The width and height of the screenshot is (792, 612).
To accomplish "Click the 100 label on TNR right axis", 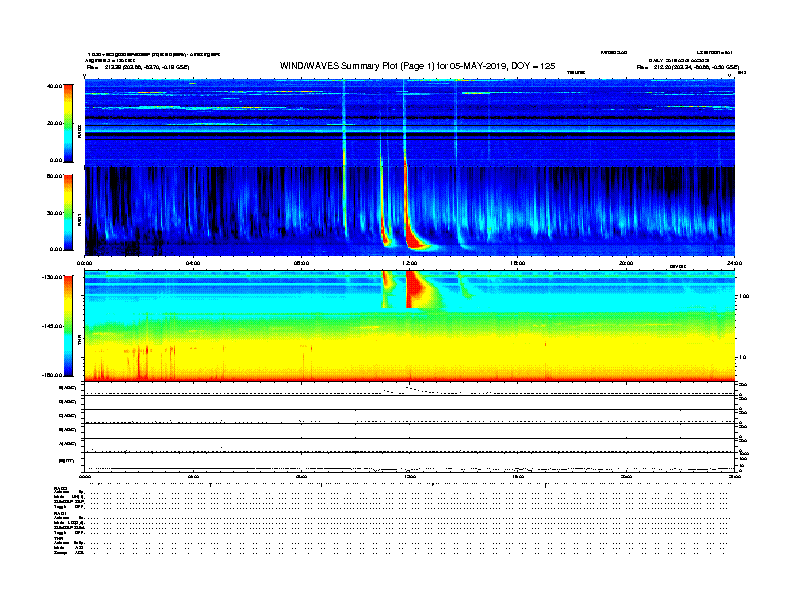I will pyautogui.click(x=744, y=296).
